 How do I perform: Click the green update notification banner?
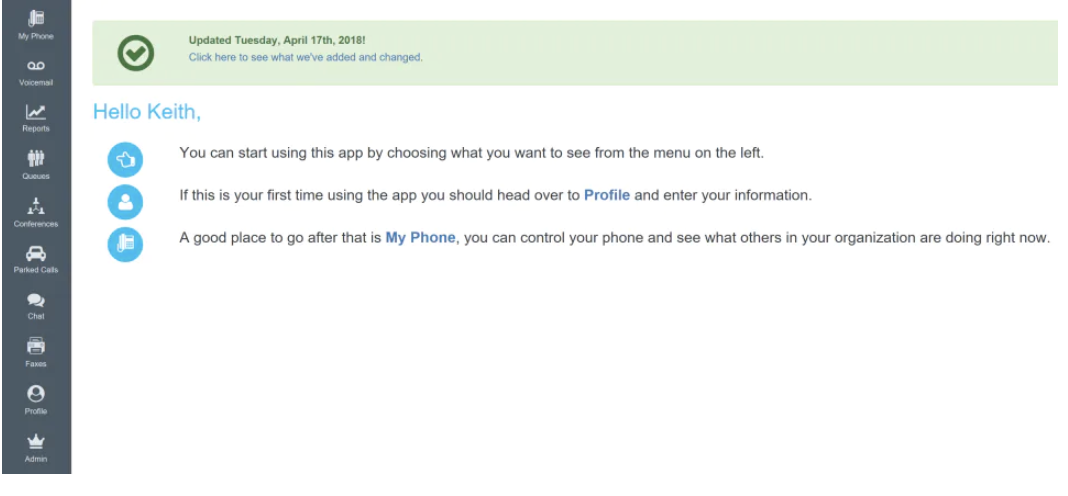point(700,52)
